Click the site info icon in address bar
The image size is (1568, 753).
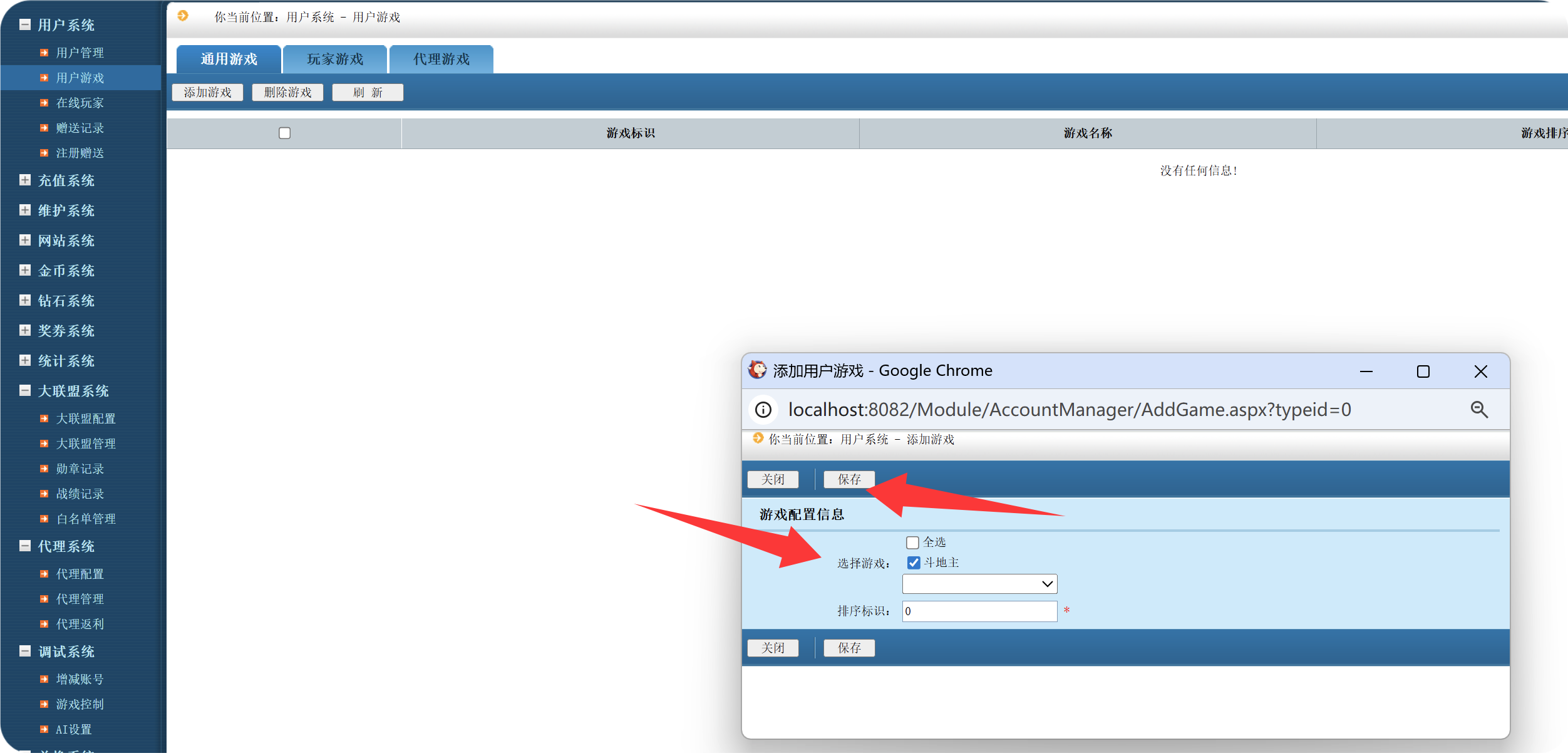click(763, 410)
